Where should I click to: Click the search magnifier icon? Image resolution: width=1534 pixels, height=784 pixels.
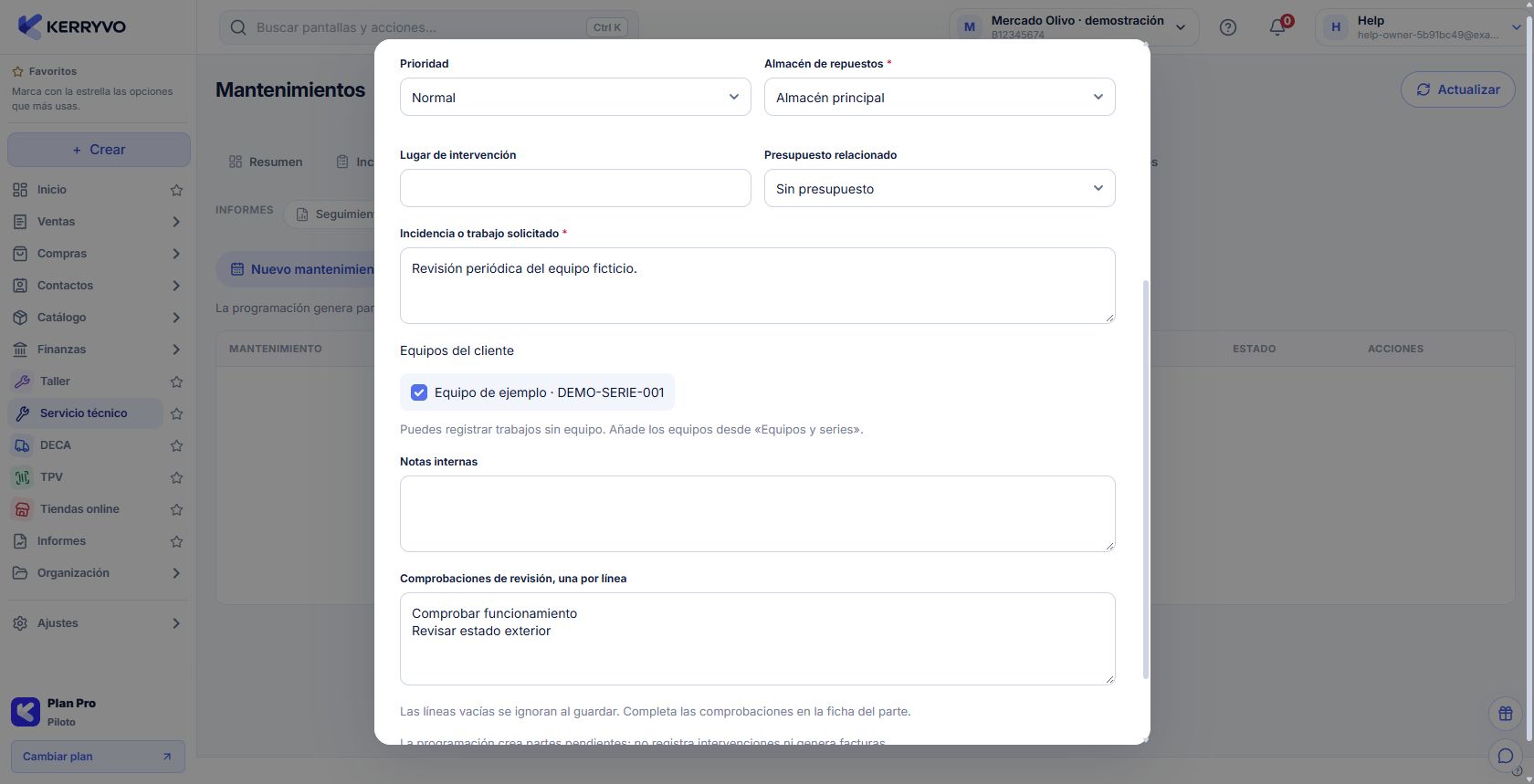(x=238, y=27)
